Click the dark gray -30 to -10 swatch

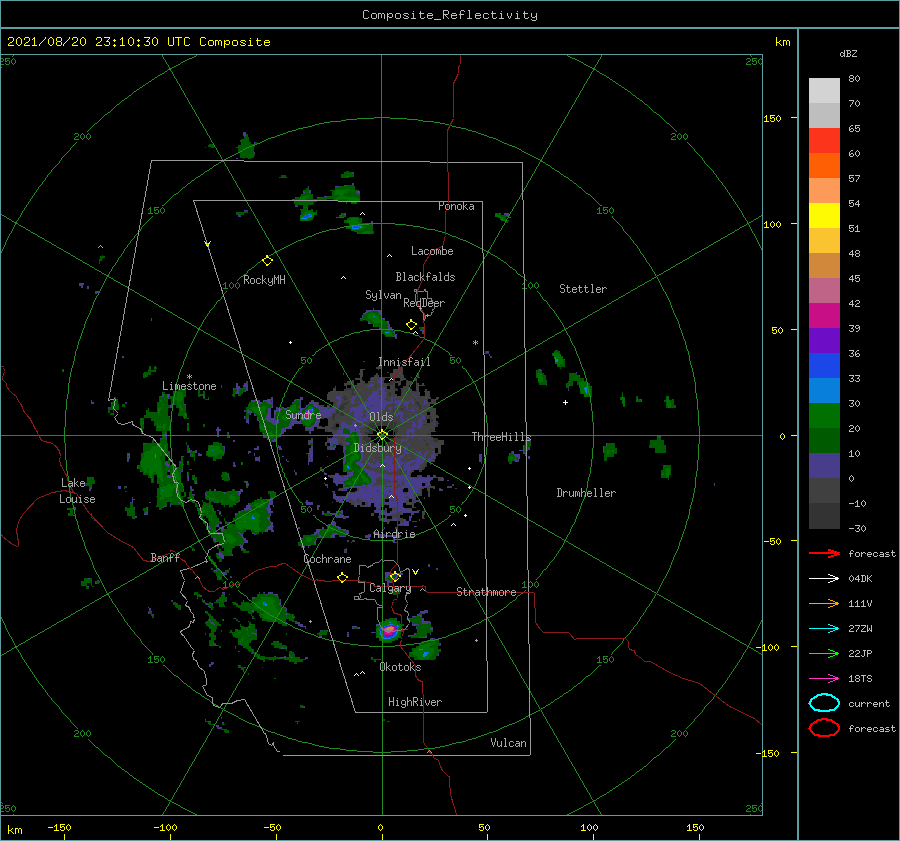coord(824,516)
